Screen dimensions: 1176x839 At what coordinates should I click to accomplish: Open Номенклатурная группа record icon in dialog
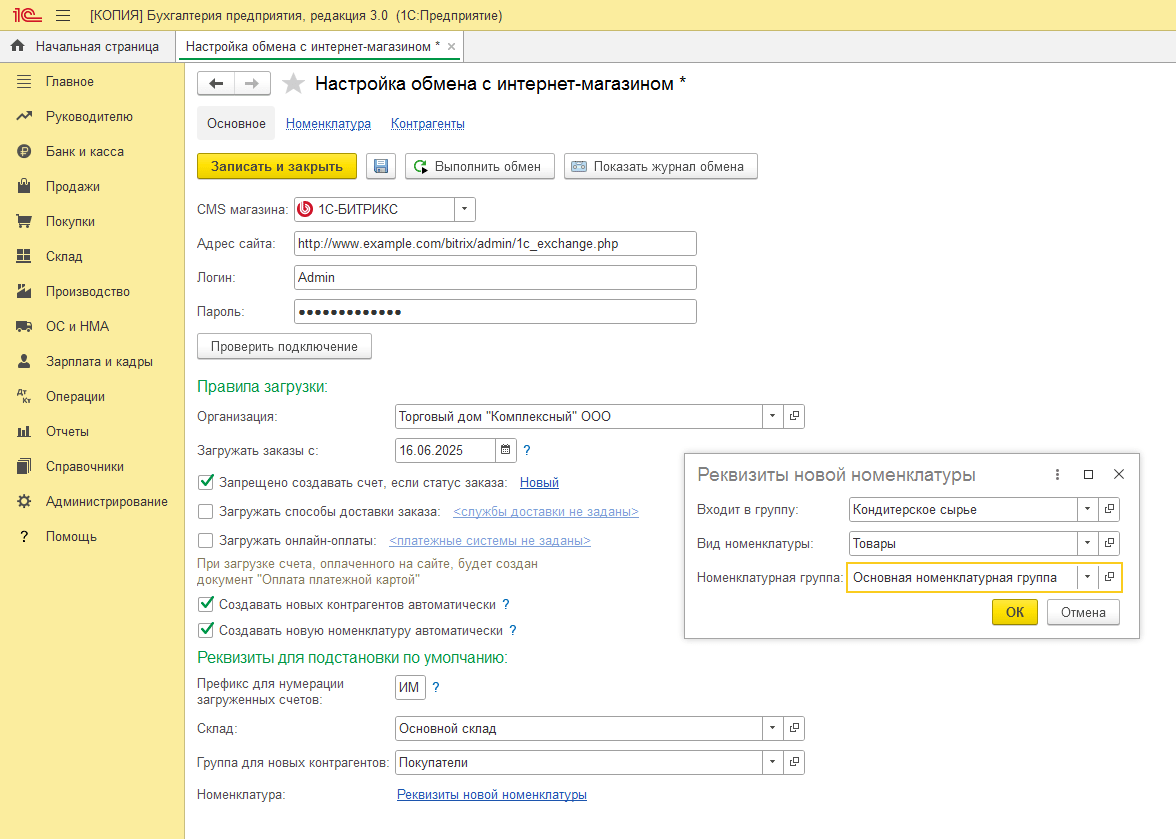[x=1108, y=577]
